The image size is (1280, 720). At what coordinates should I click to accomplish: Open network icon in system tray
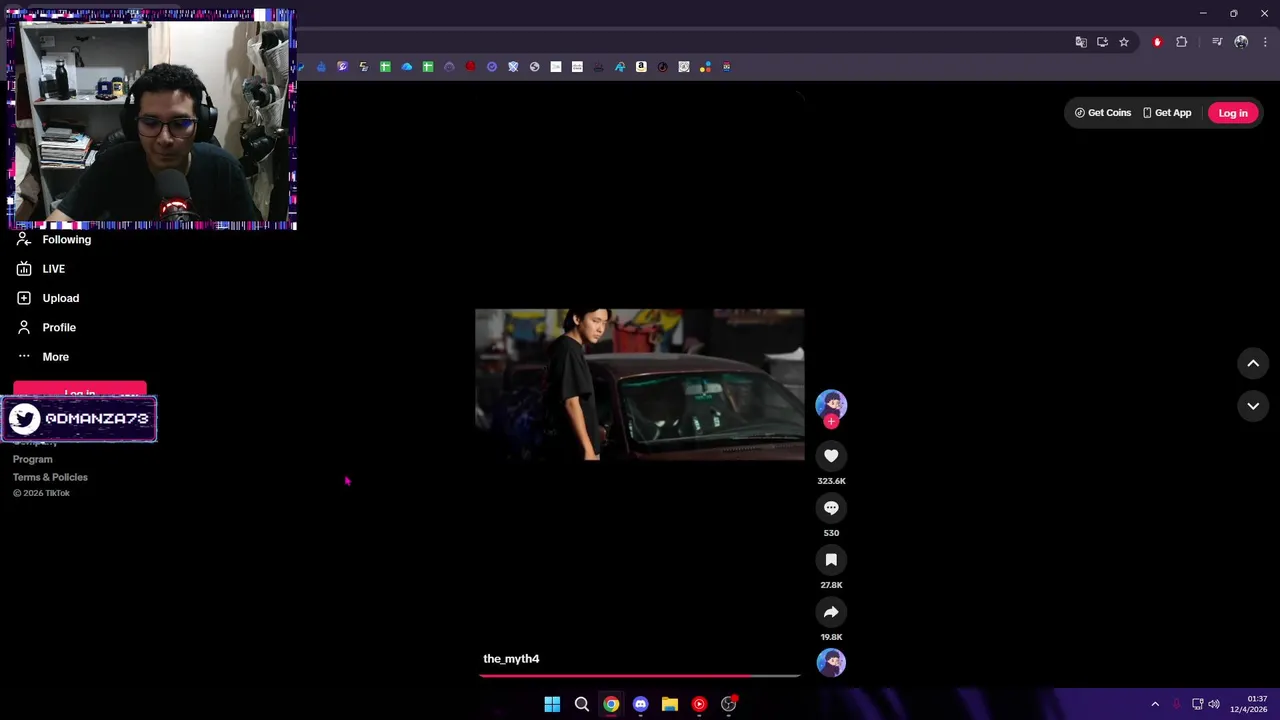(x=1197, y=704)
